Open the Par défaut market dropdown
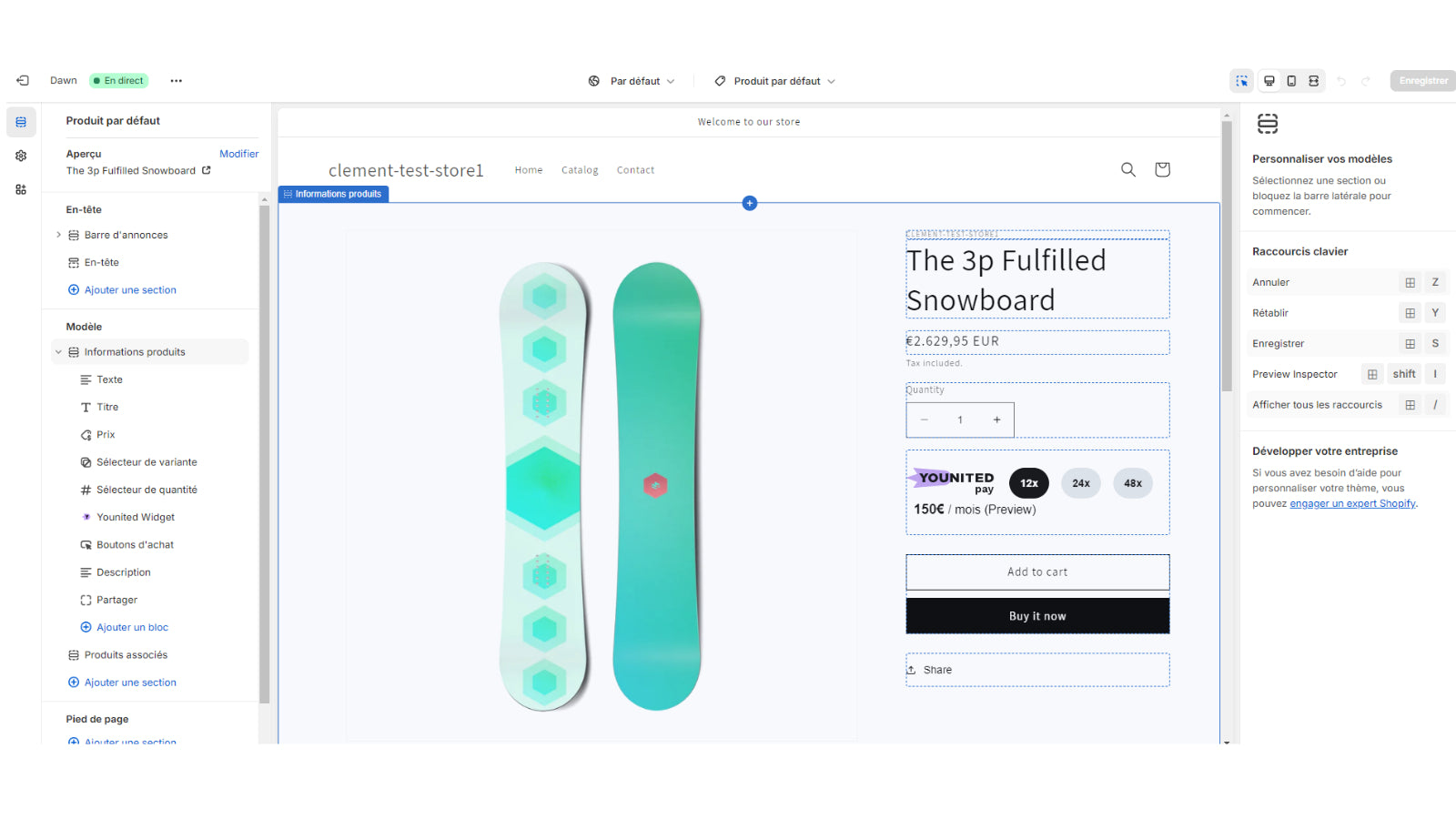The height and width of the screenshot is (819, 1456). point(632,81)
